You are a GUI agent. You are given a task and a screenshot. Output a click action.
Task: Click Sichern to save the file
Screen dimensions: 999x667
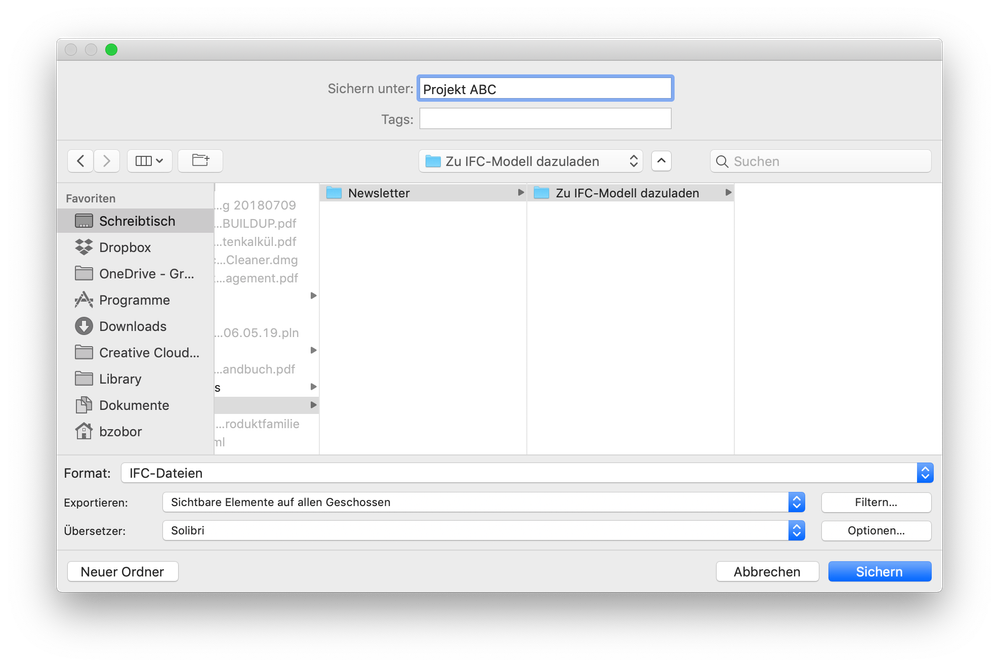coord(879,571)
